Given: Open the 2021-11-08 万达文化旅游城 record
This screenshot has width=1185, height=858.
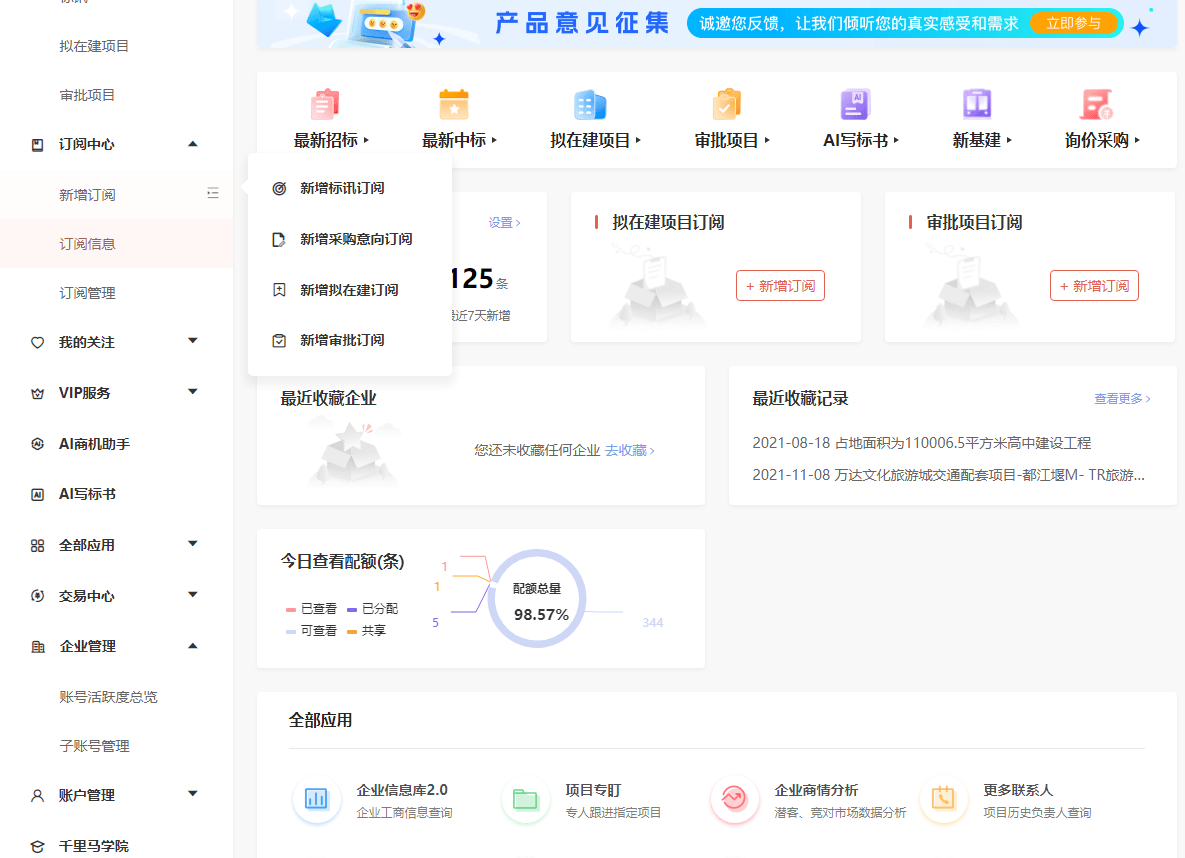Looking at the screenshot, I should pos(948,475).
